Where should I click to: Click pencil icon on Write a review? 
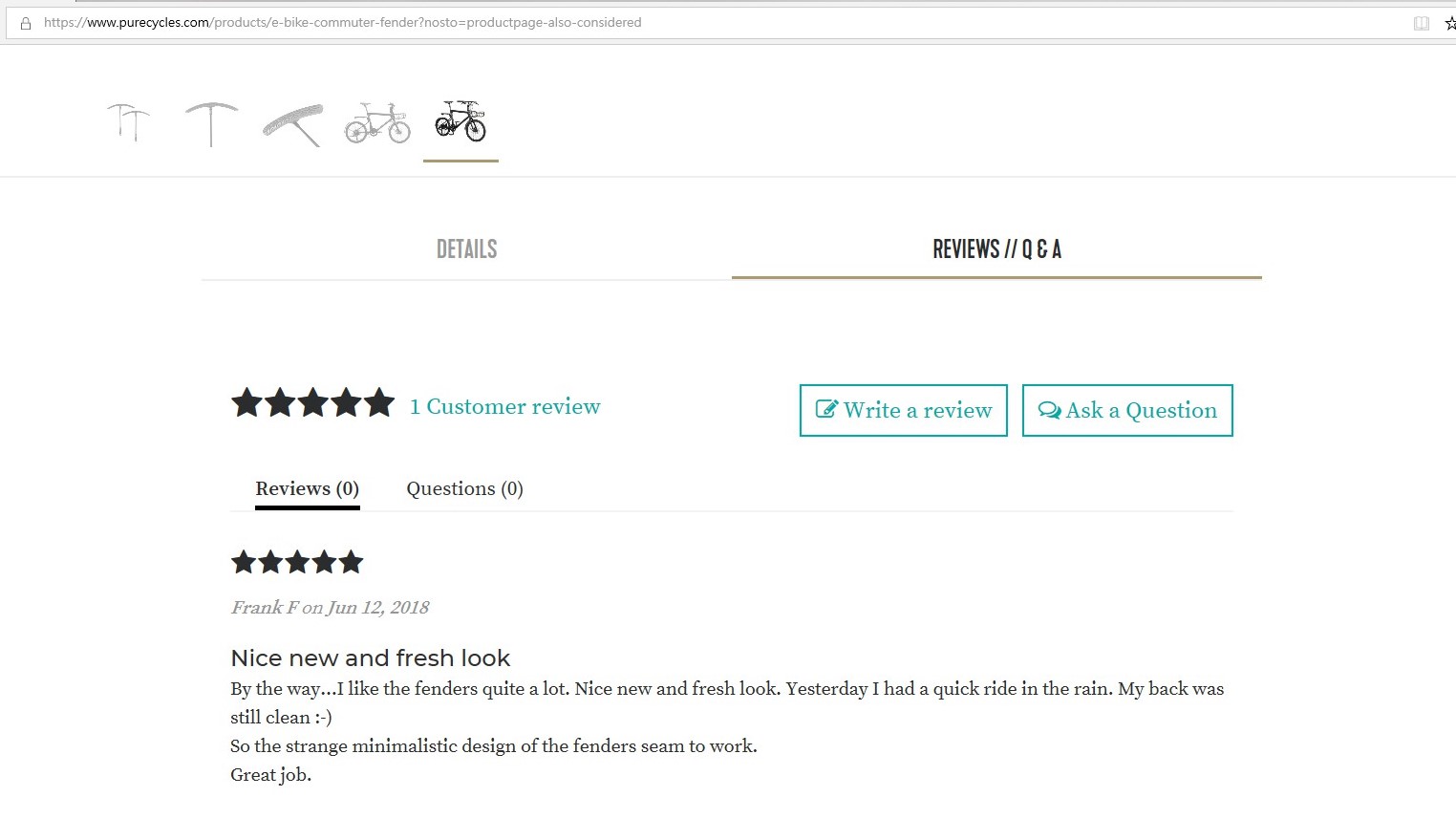pyautogui.click(x=826, y=410)
